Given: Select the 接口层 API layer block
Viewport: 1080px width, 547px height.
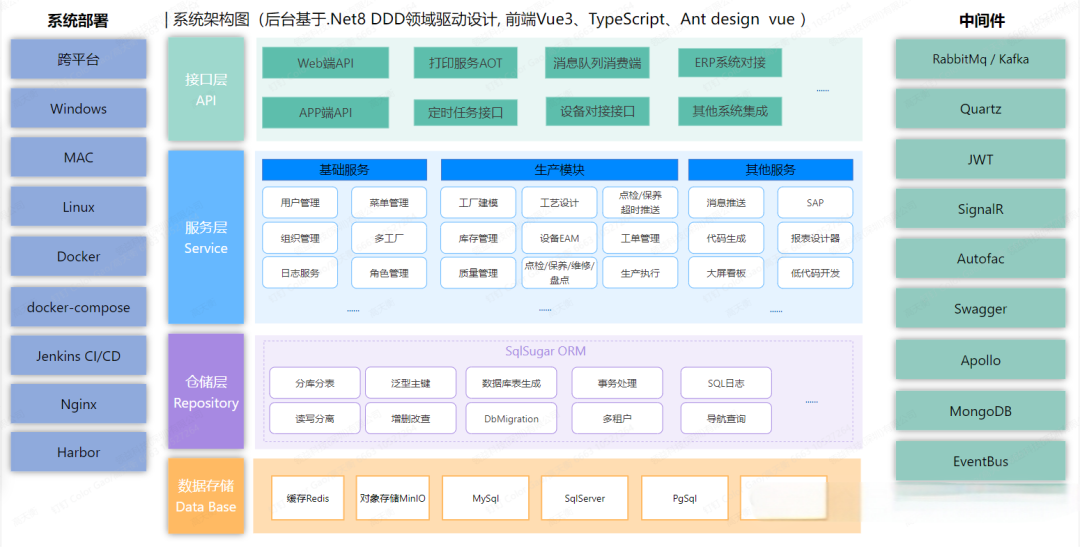Looking at the screenshot, I should pyautogui.click(x=206, y=90).
